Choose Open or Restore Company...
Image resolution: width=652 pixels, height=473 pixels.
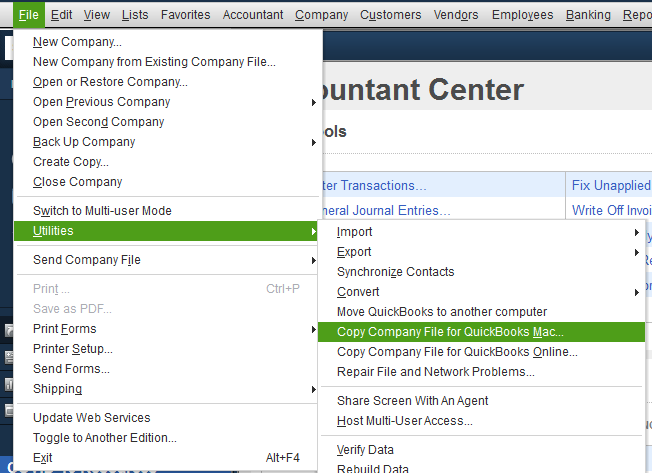pyautogui.click(x=166, y=81)
